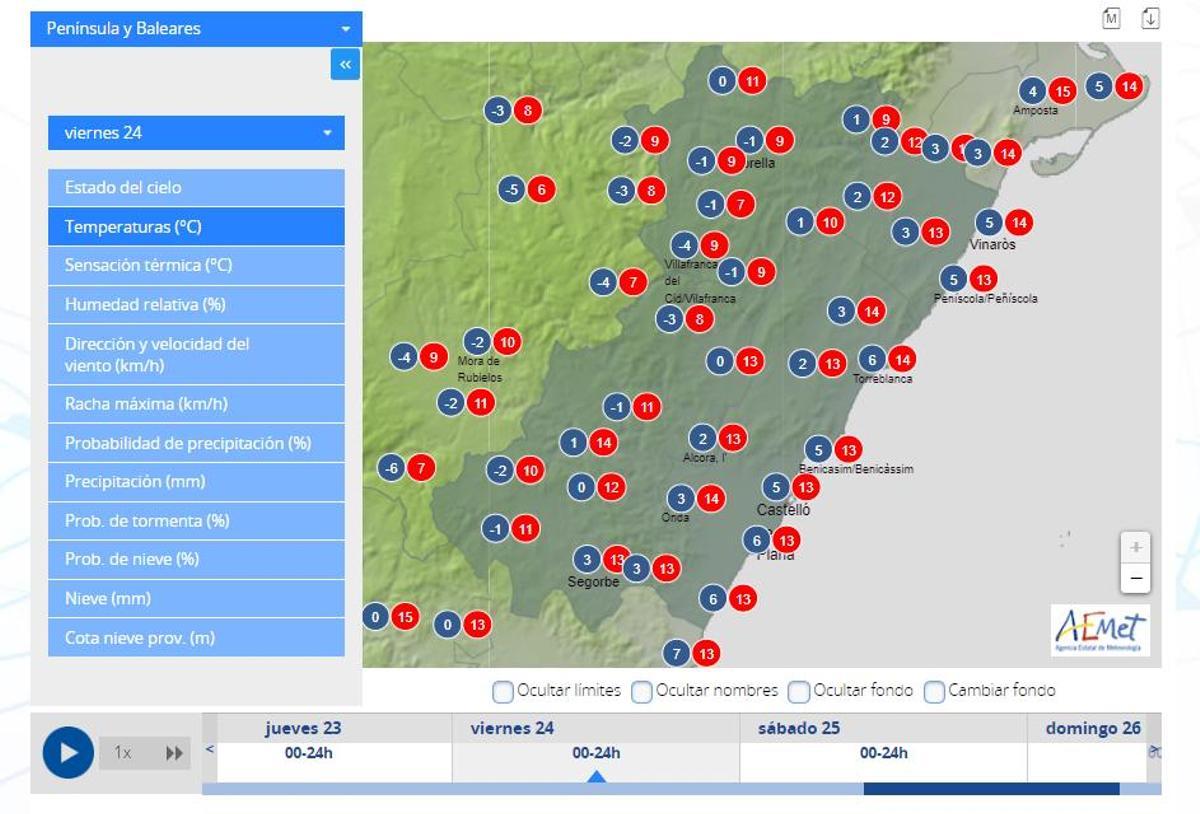The image size is (1200, 814).
Task: Select Humedad relativa (%) layer
Action: (x=196, y=305)
